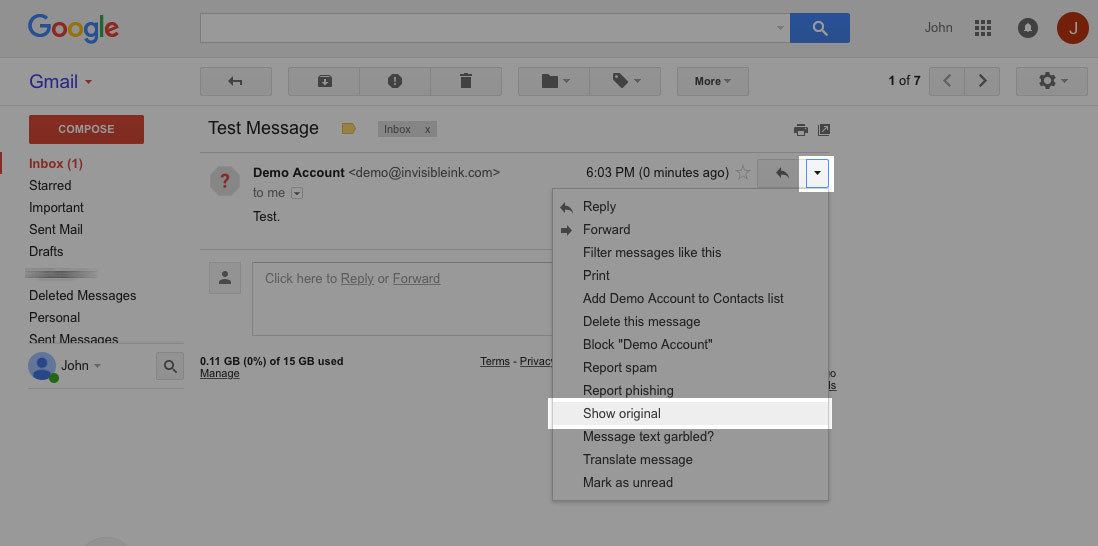
Task: Show details arrow next to 'to me'
Action: coord(297,193)
